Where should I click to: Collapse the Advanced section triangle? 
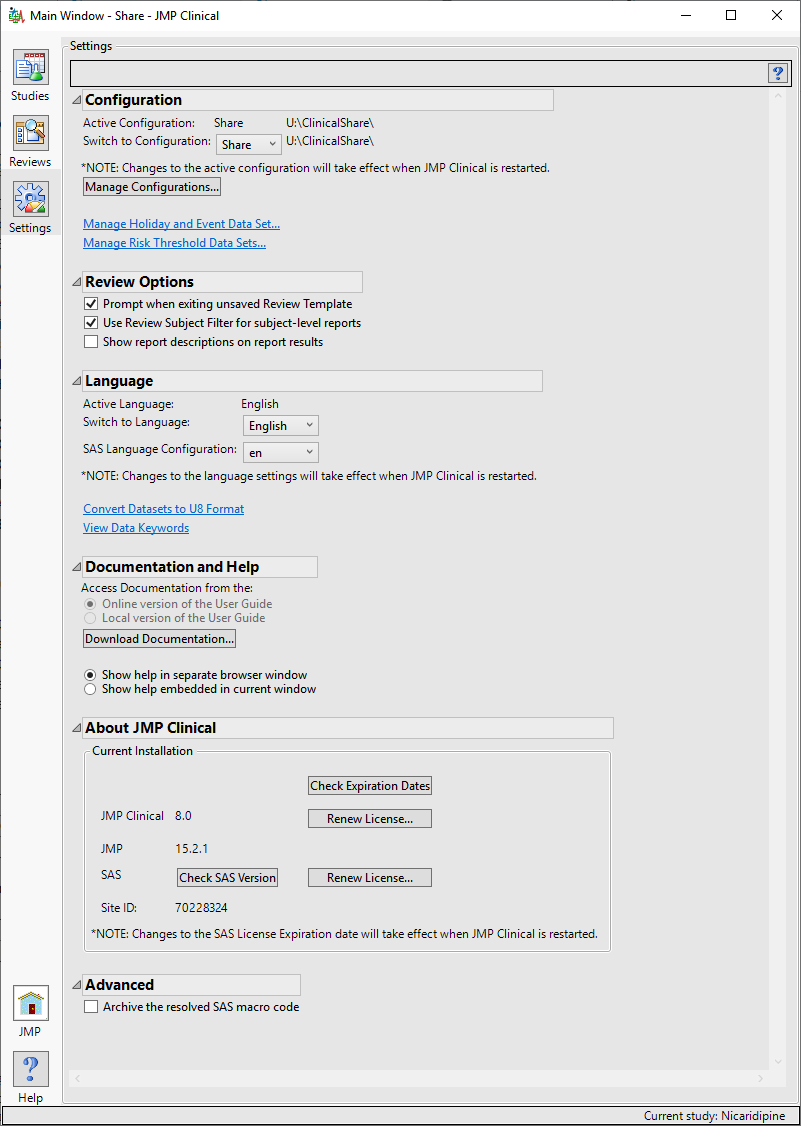pyautogui.click(x=77, y=985)
